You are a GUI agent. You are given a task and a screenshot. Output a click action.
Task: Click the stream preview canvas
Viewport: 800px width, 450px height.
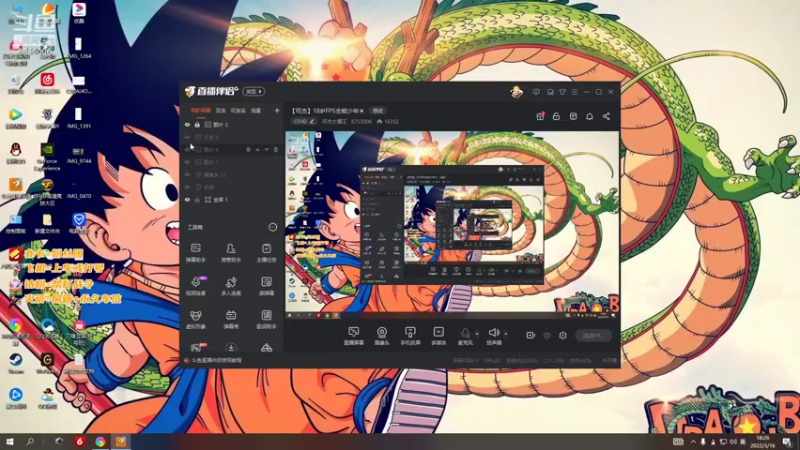point(452,225)
